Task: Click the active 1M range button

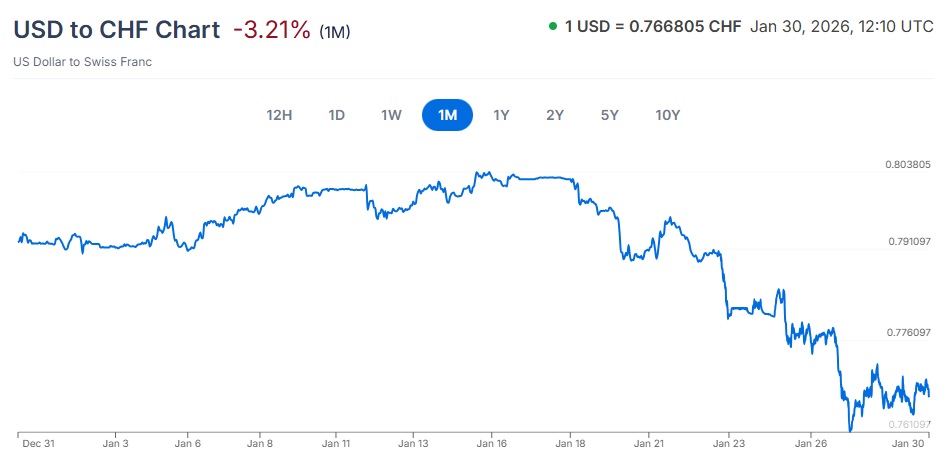Action: [447, 115]
